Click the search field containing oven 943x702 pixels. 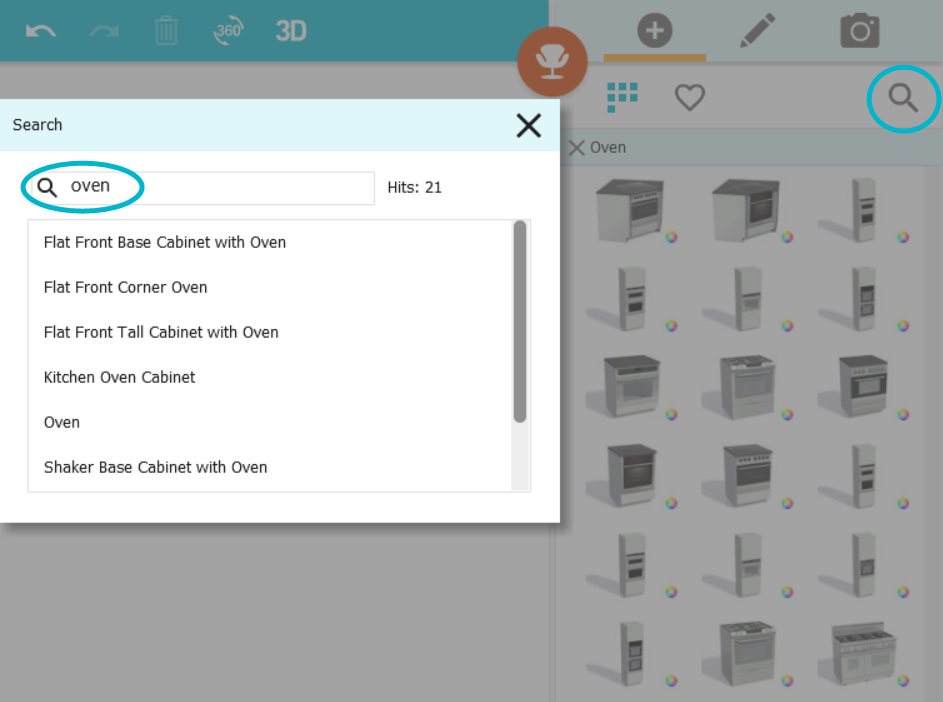click(203, 187)
